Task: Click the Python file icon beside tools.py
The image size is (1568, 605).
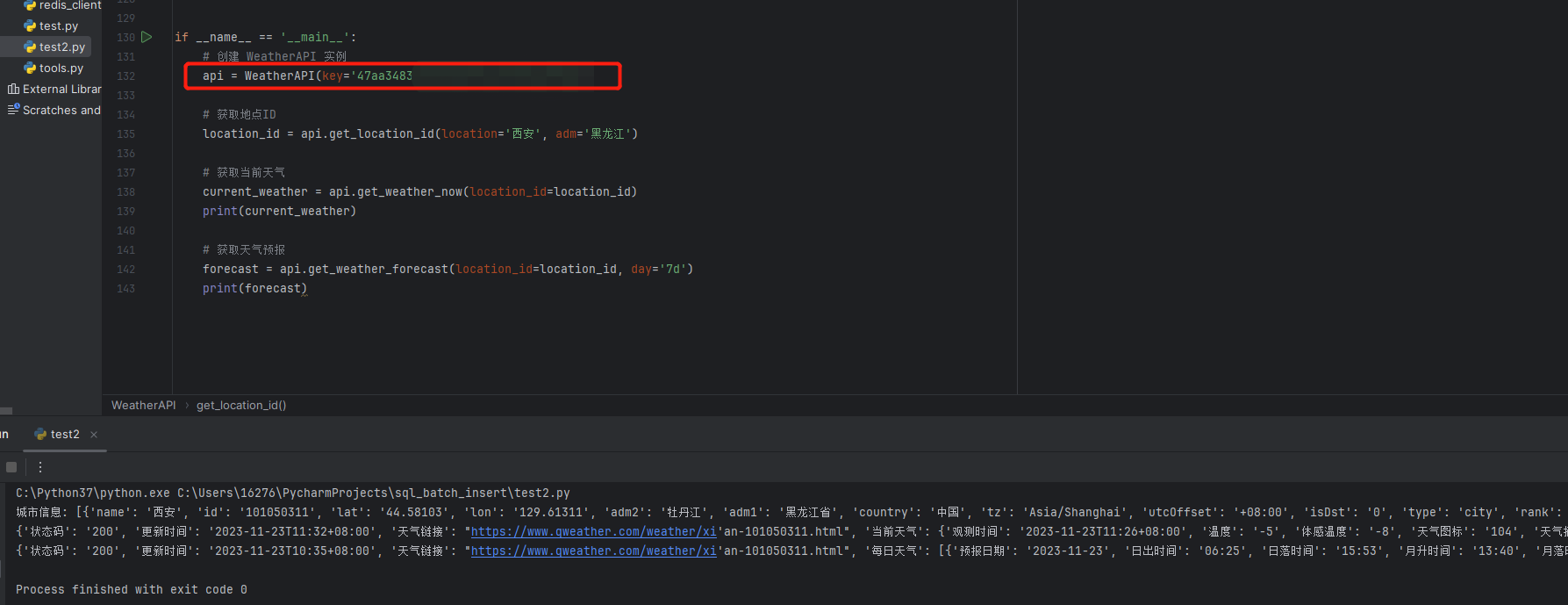Action: [x=30, y=68]
